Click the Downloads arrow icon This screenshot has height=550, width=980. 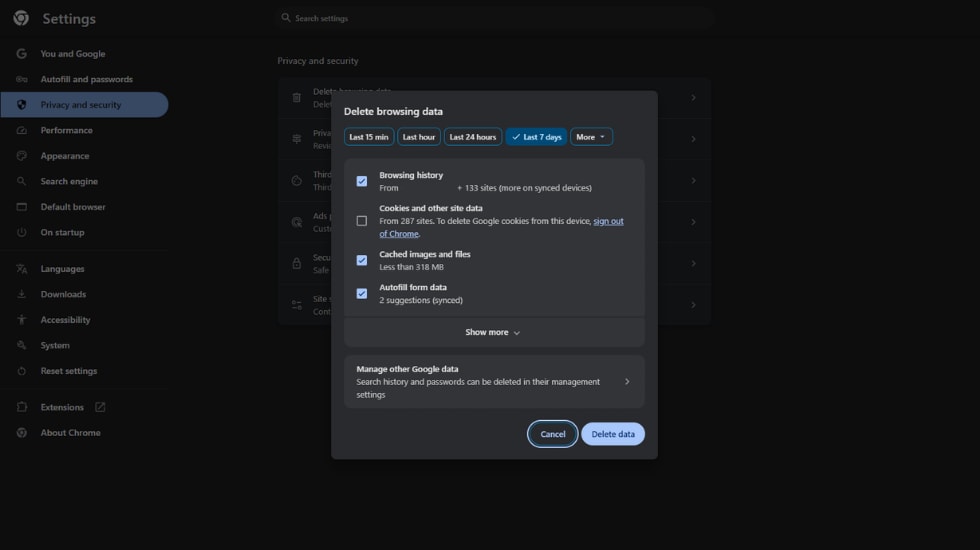(21, 294)
